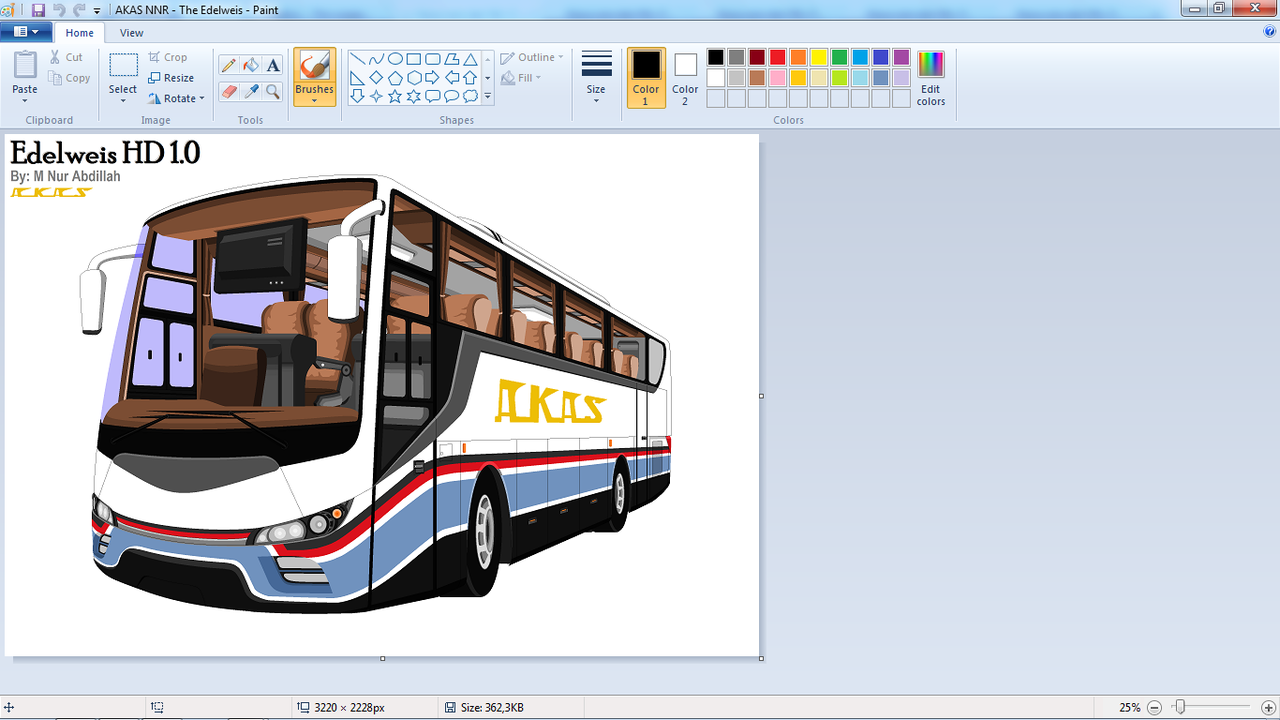Choose the Line shape

[357, 59]
